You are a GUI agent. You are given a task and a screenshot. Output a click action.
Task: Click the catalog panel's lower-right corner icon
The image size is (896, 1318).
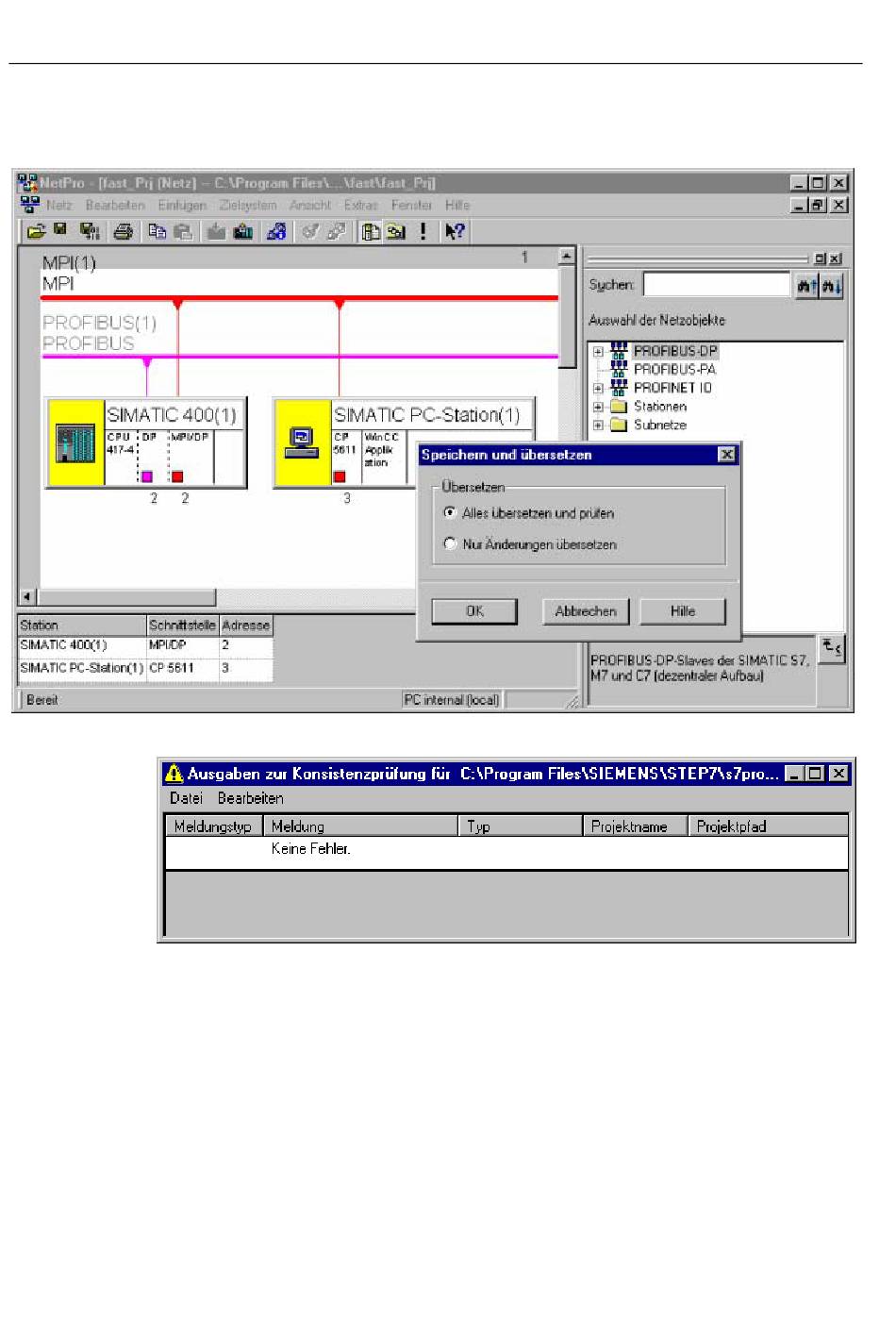tap(831, 648)
